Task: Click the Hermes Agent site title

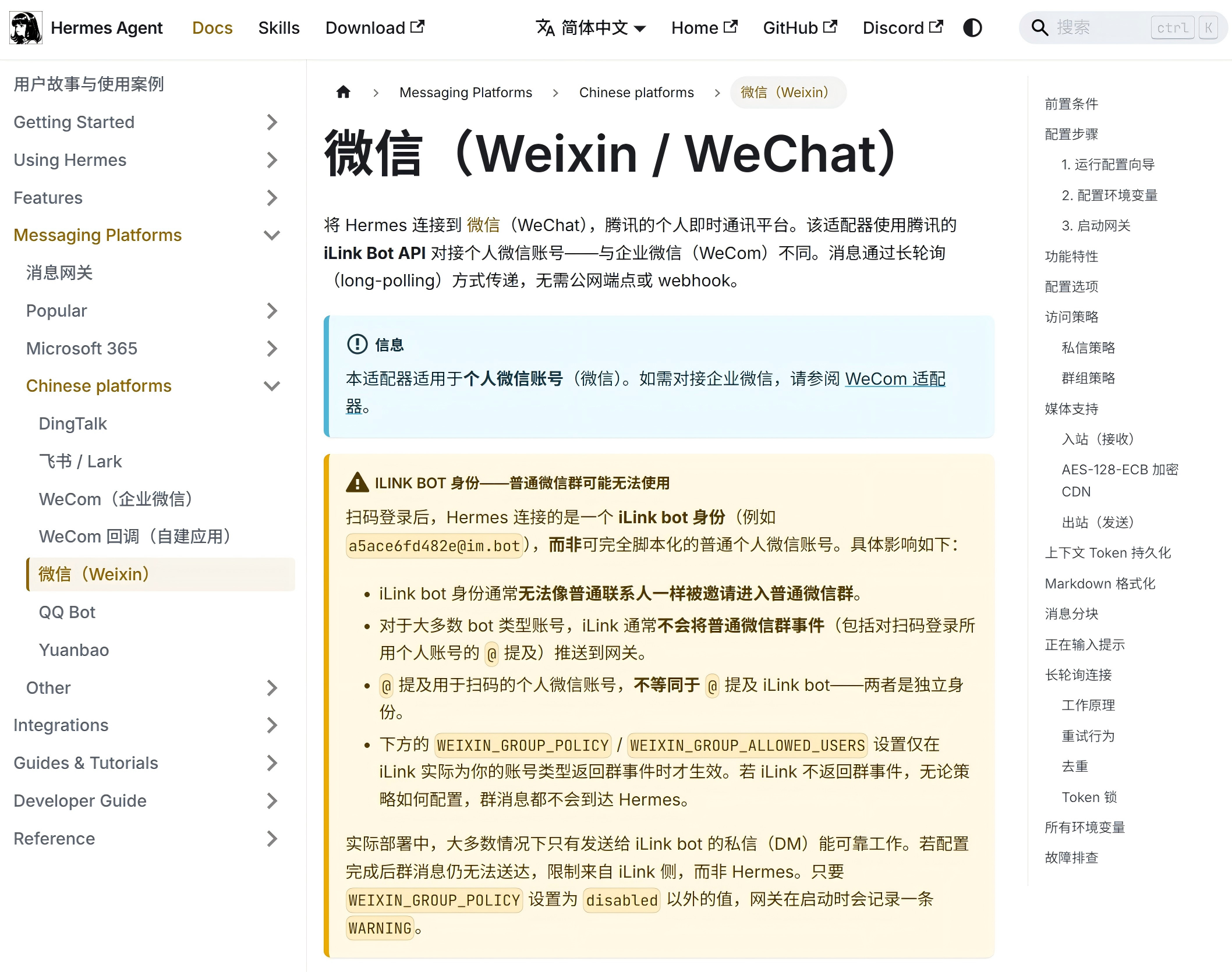Action: (107, 28)
